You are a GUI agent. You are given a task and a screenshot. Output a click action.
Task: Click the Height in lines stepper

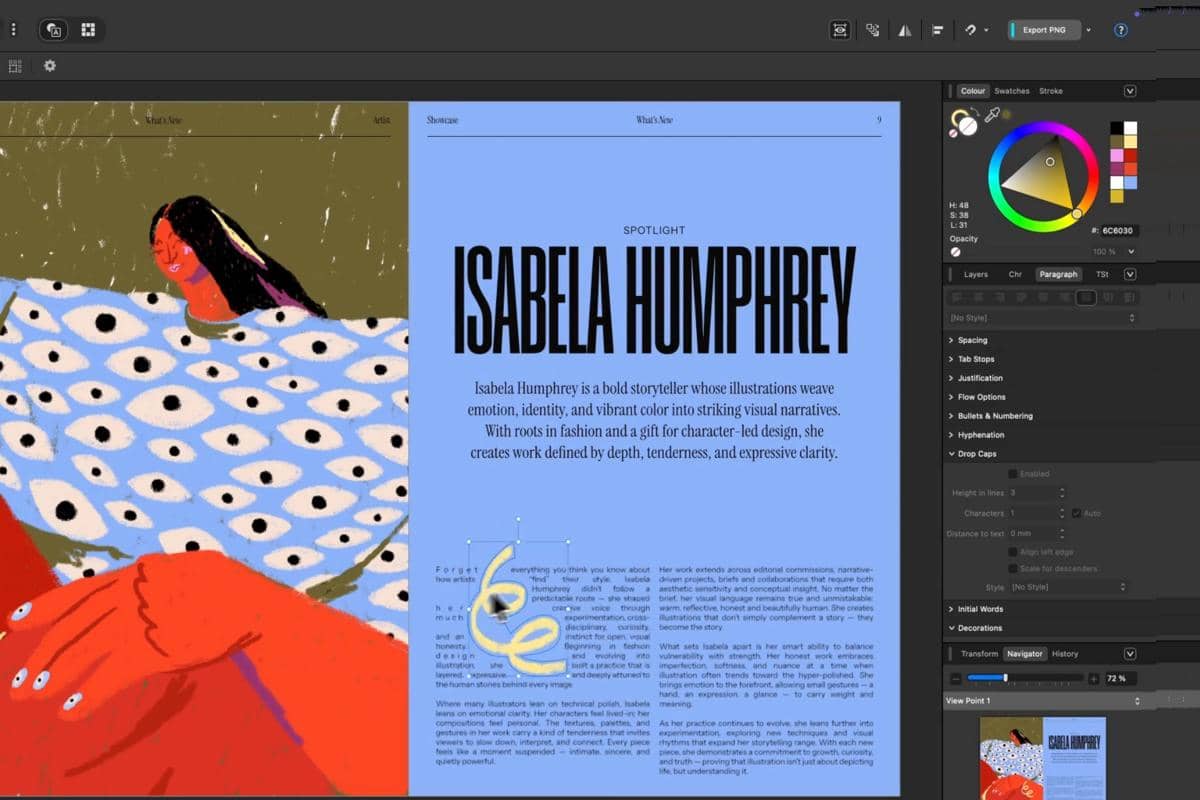[1062, 493]
